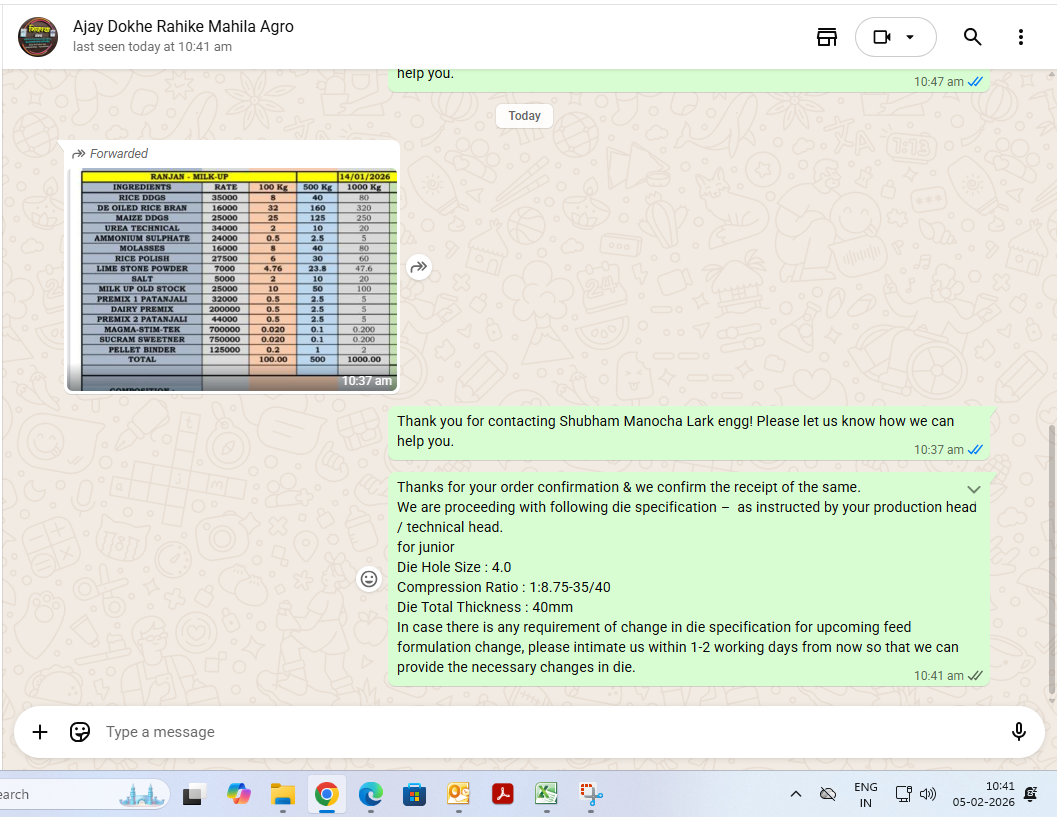The image size is (1057, 817).
Task: Click the plus attach icon
Action: tap(40, 732)
